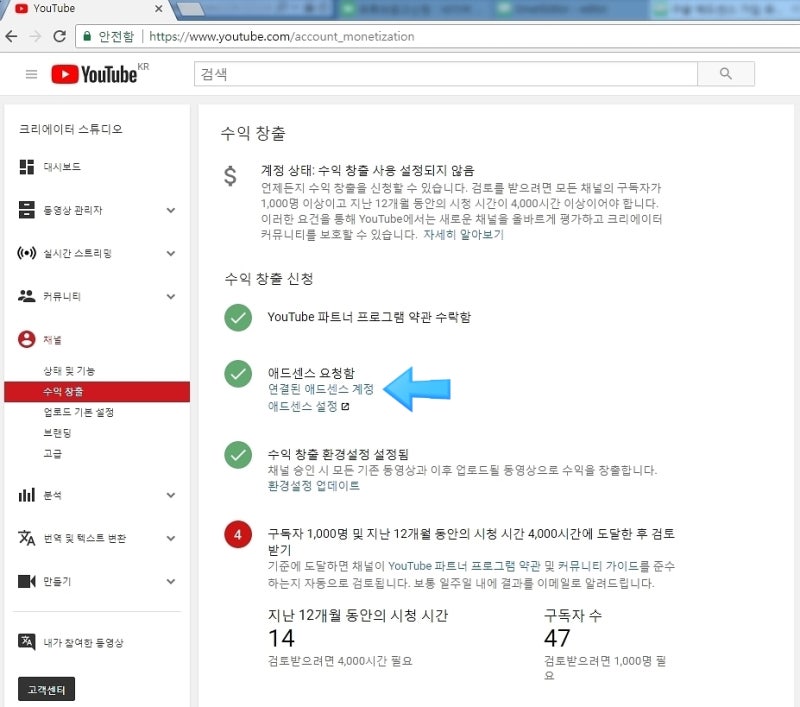Image resolution: width=800 pixels, height=707 pixels.
Task: Click the 대시보드 dashboard icon
Action: click(x=27, y=167)
